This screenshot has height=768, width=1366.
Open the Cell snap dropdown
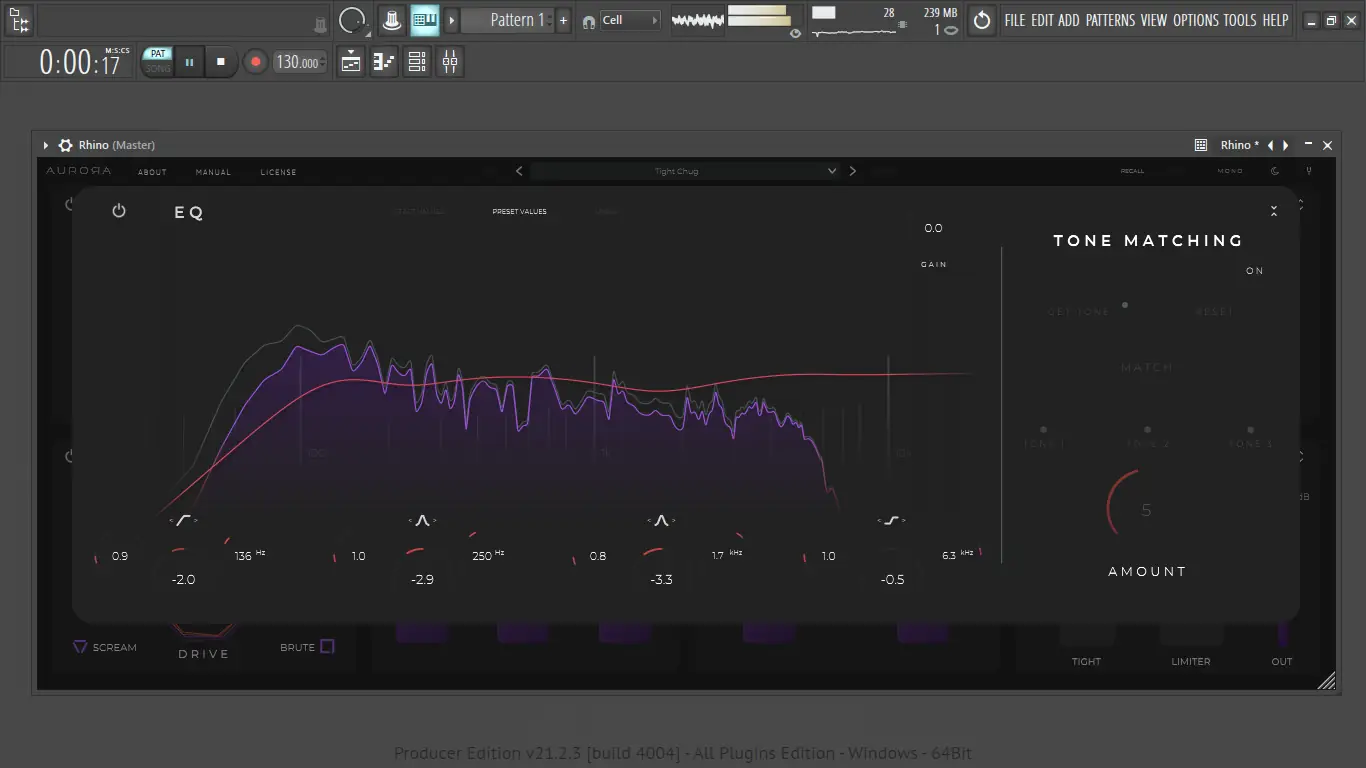coord(630,20)
